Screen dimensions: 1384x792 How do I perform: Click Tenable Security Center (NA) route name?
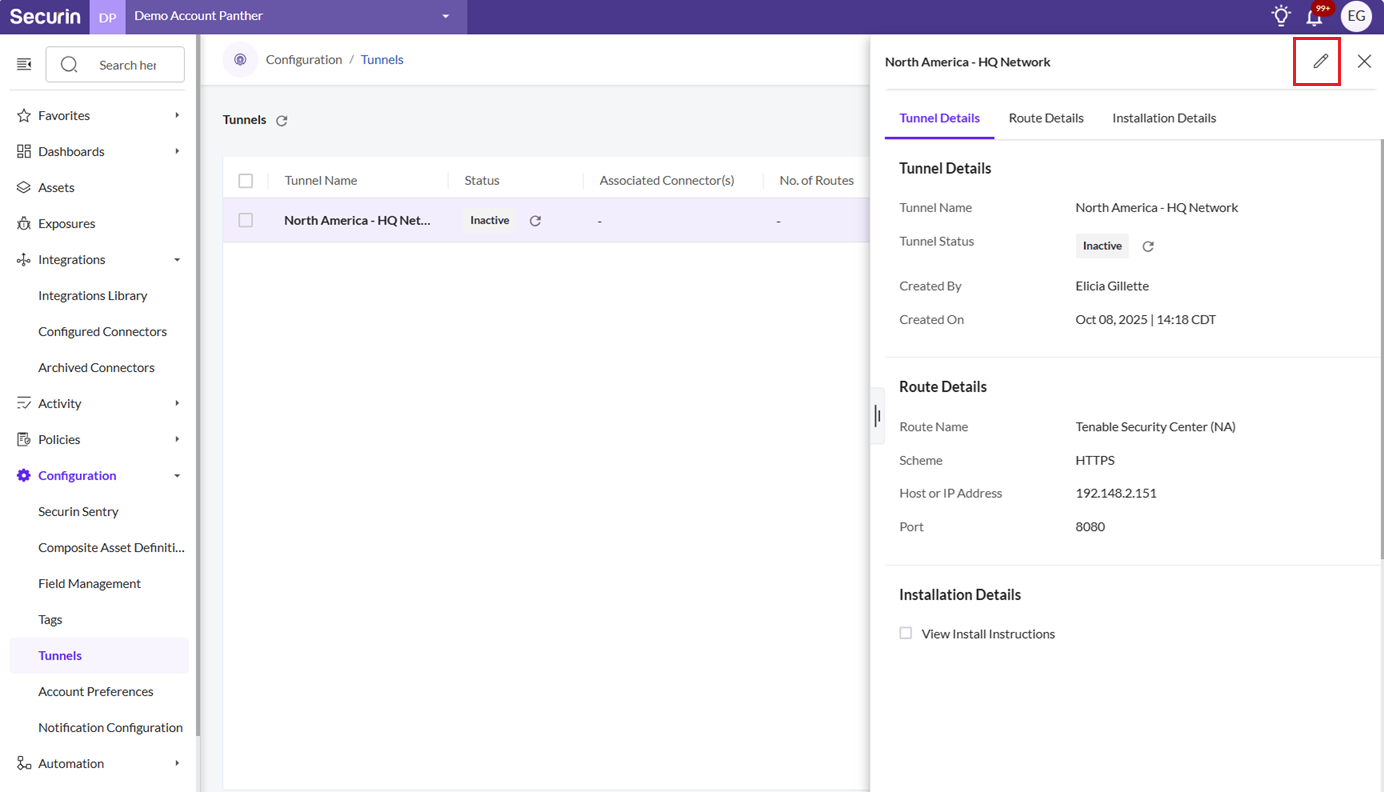(1155, 427)
